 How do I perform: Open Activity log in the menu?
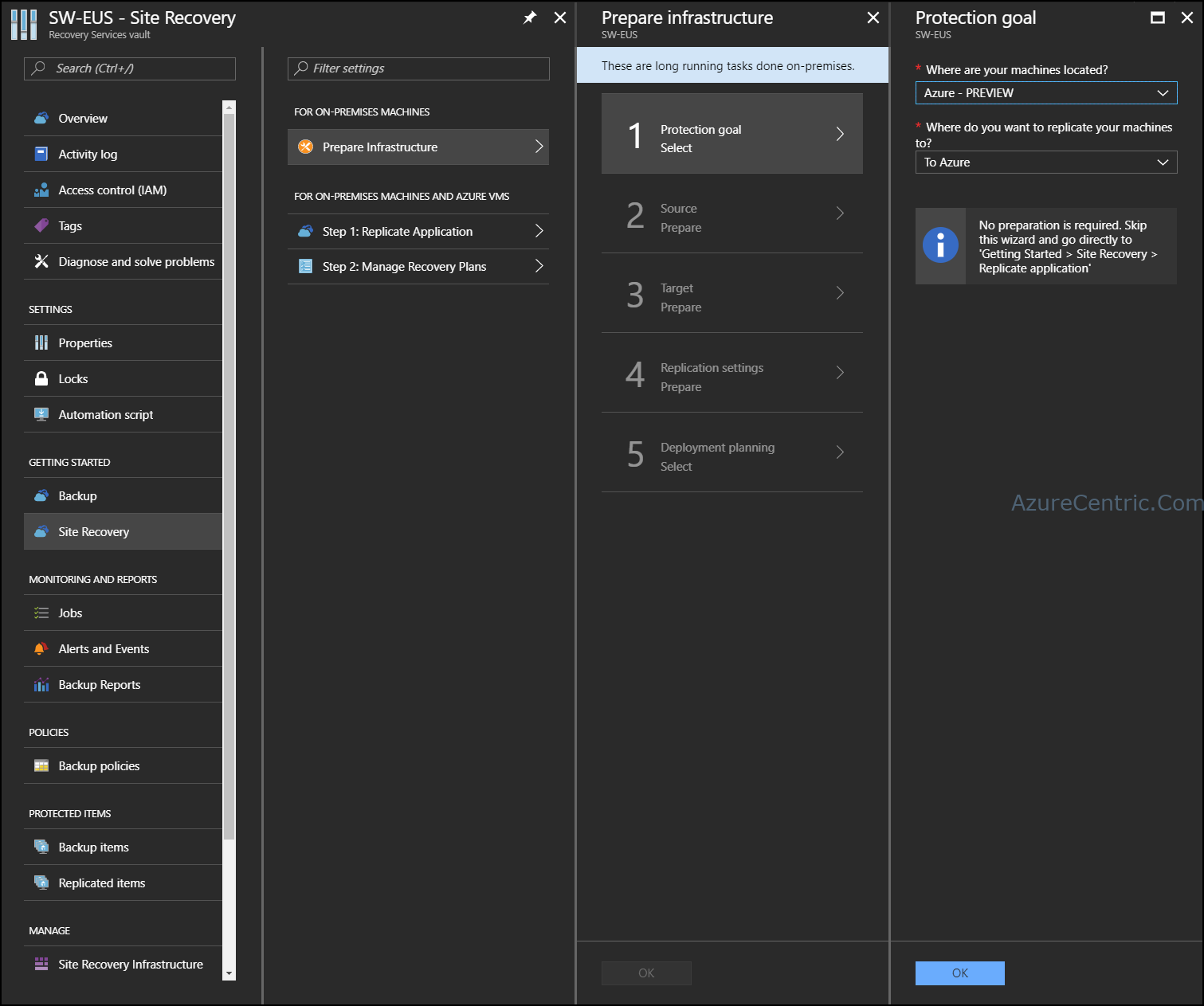pos(123,154)
